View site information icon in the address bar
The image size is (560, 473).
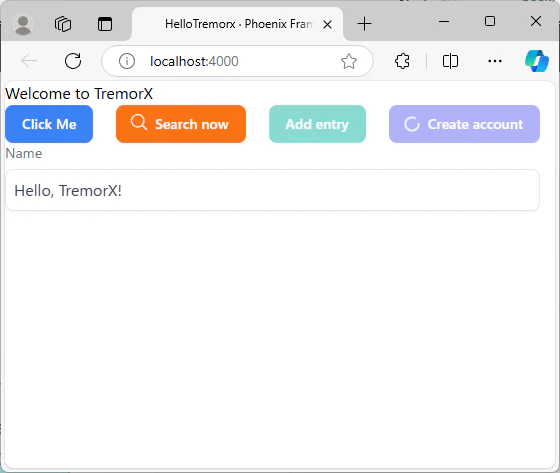127,61
